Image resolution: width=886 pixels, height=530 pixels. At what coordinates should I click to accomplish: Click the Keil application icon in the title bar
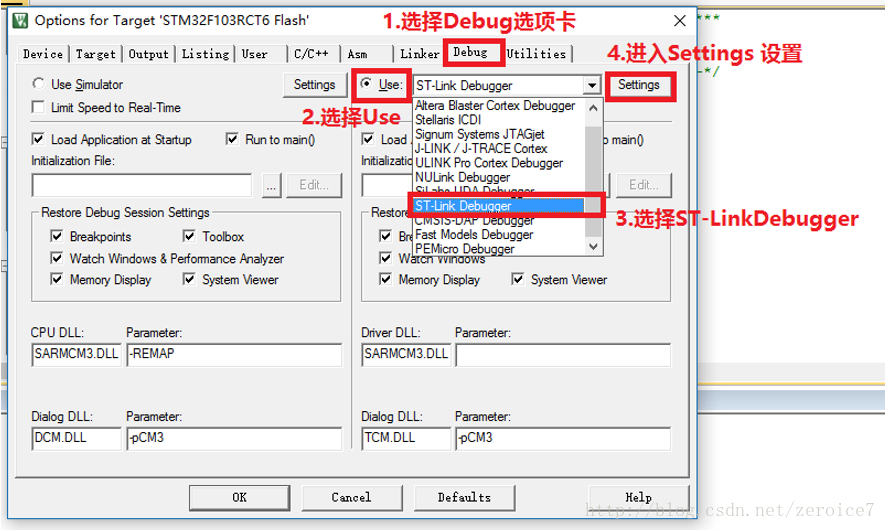(x=21, y=21)
